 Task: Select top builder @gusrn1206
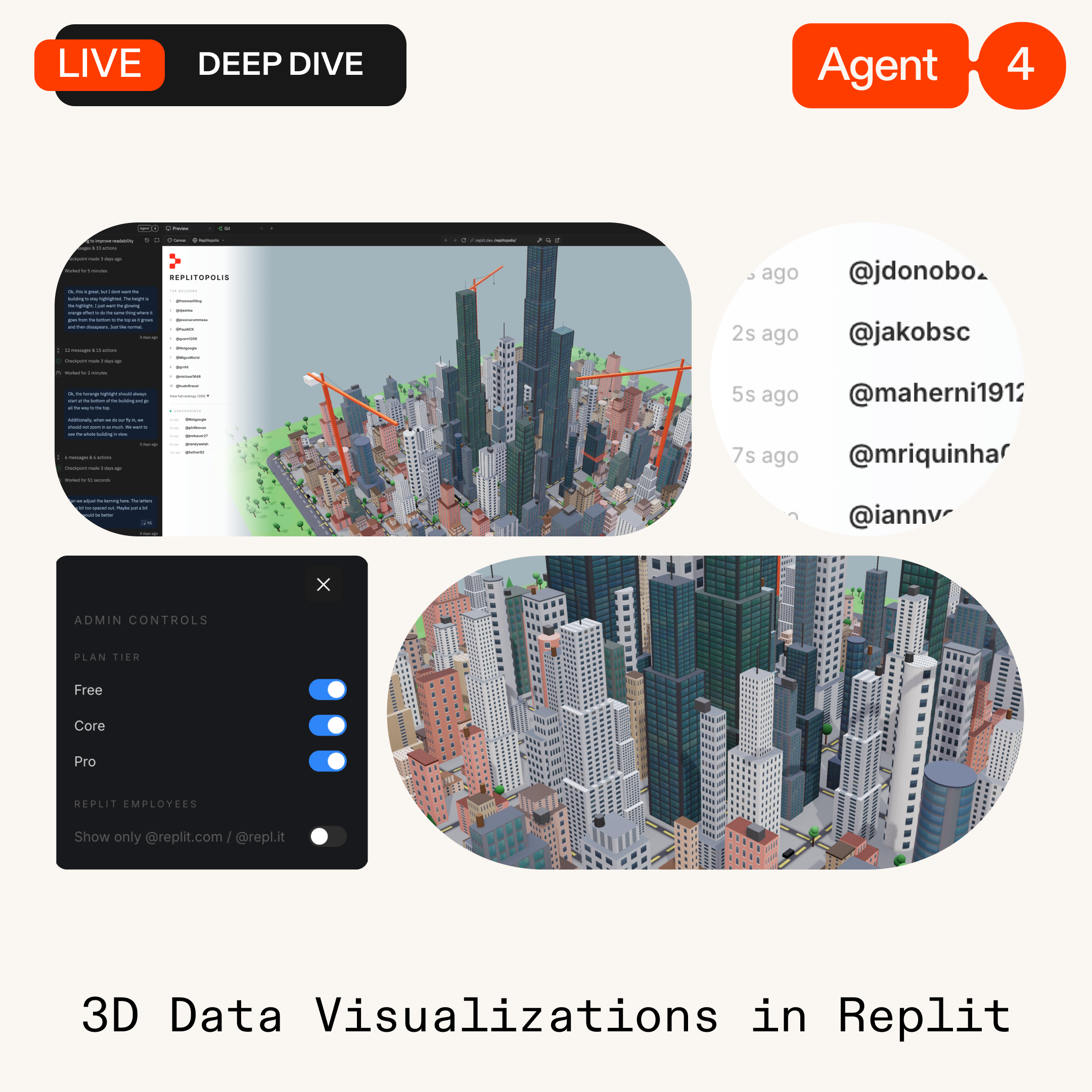[x=187, y=339]
